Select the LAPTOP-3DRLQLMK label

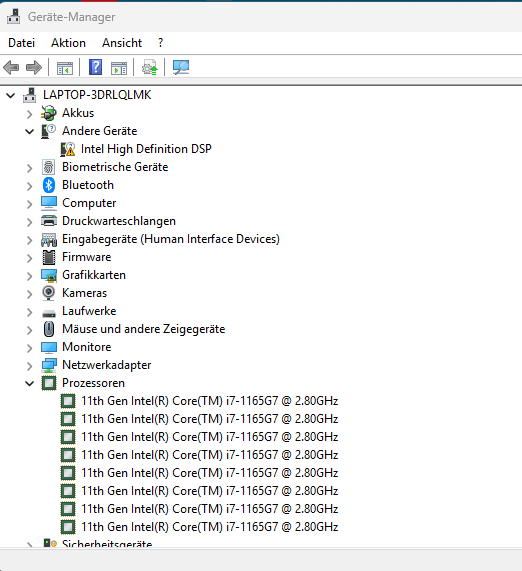pyautogui.click(x=97, y=95)
